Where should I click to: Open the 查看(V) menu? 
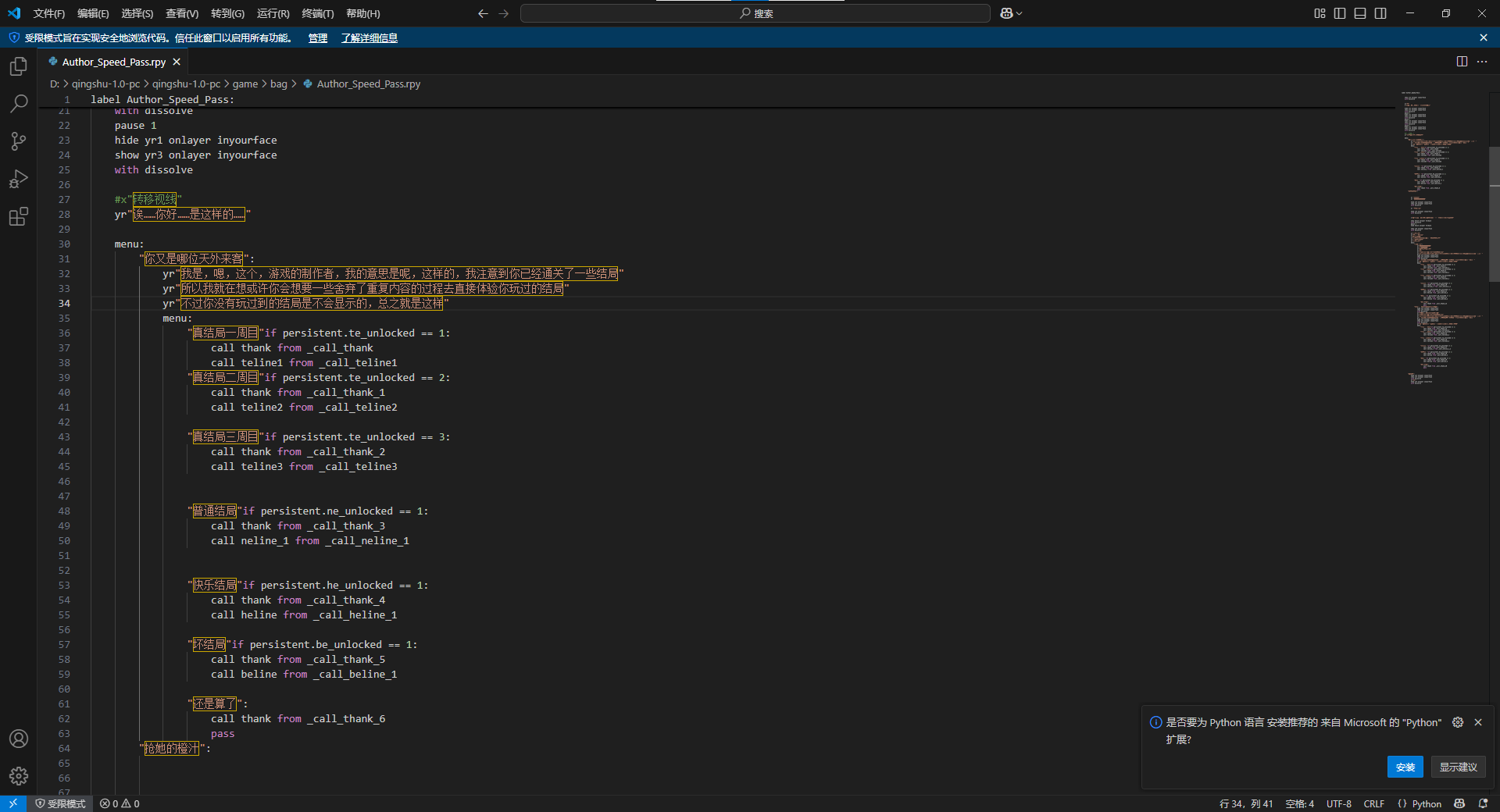(x=182, y=13)
